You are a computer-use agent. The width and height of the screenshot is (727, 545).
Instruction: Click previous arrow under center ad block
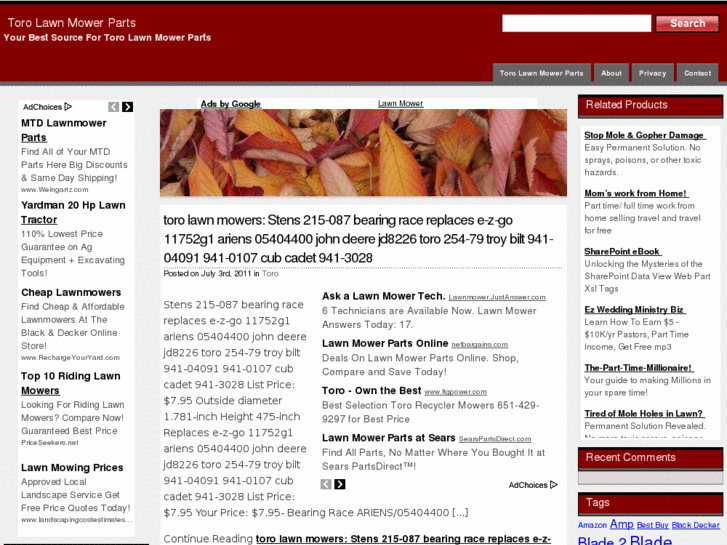click(326, 484)
